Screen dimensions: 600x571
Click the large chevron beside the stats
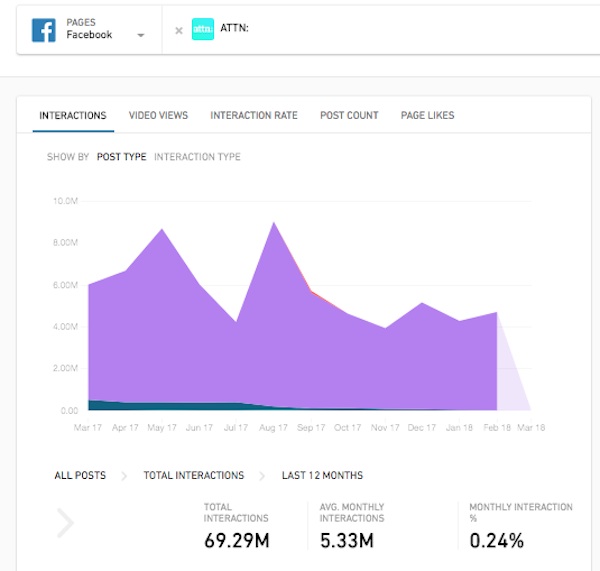(x=65, y=522)
